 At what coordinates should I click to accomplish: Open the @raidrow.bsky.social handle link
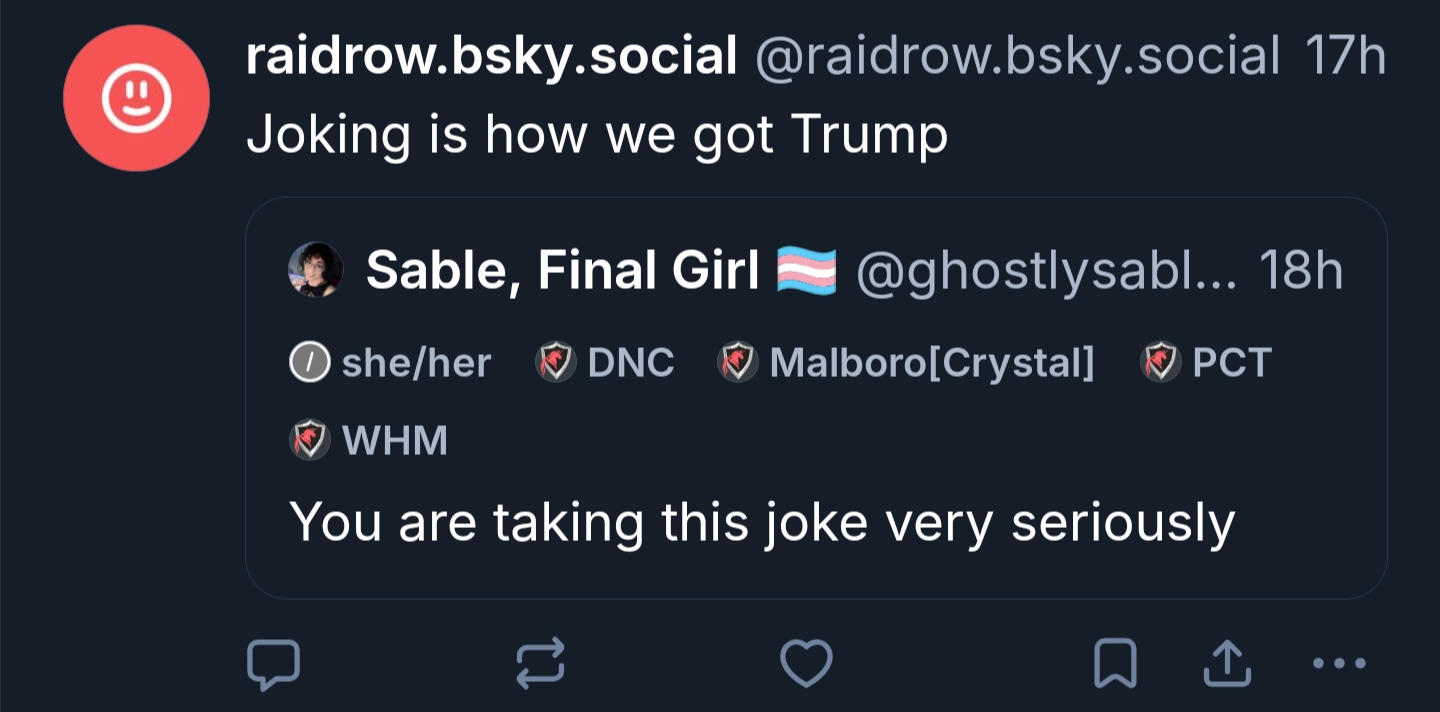click(1017, 56)
